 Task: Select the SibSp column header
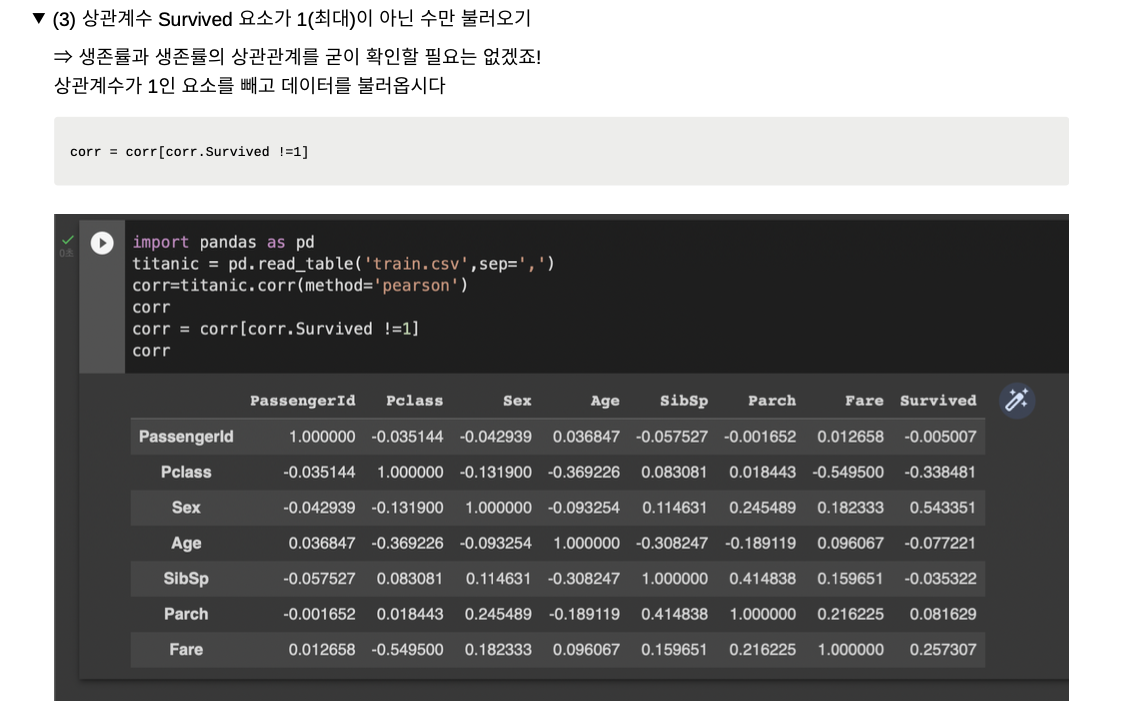coord(684,400)
